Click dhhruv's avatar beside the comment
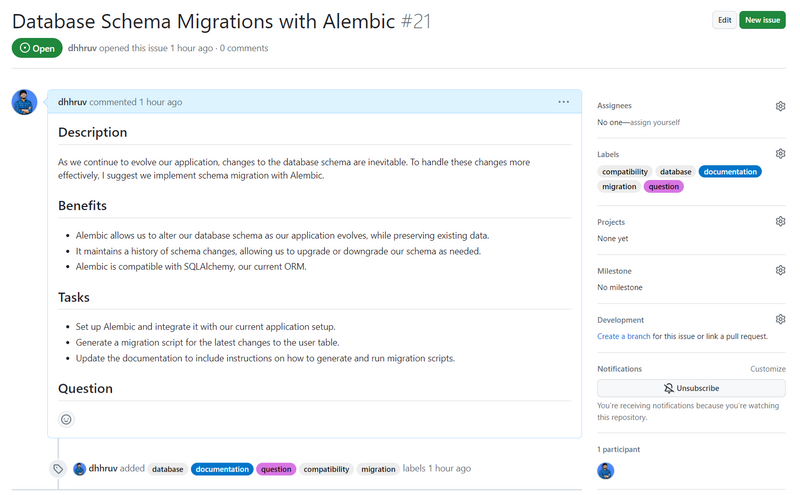Viewport: 800px width, 495px height. click(24, 102)
